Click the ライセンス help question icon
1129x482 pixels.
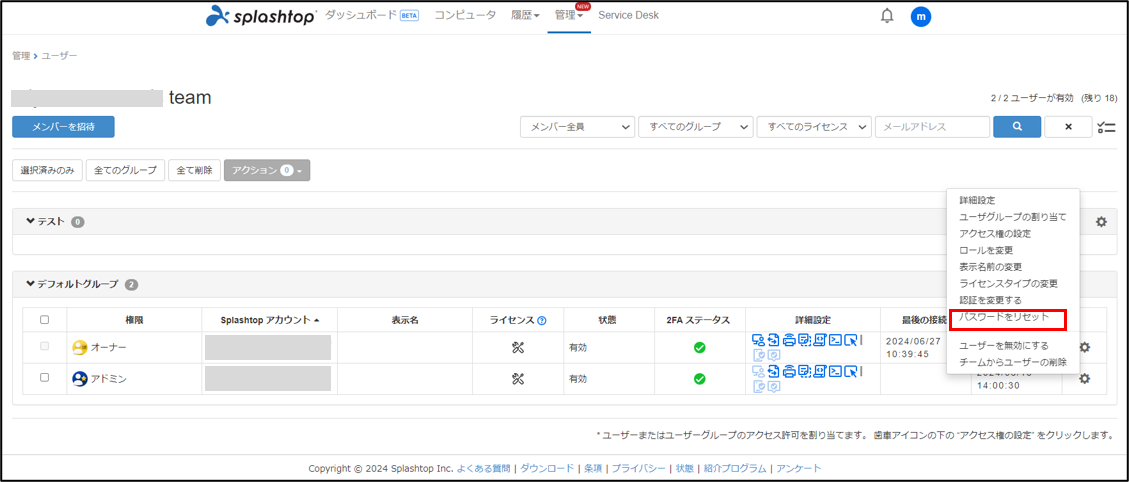[542, 321]
